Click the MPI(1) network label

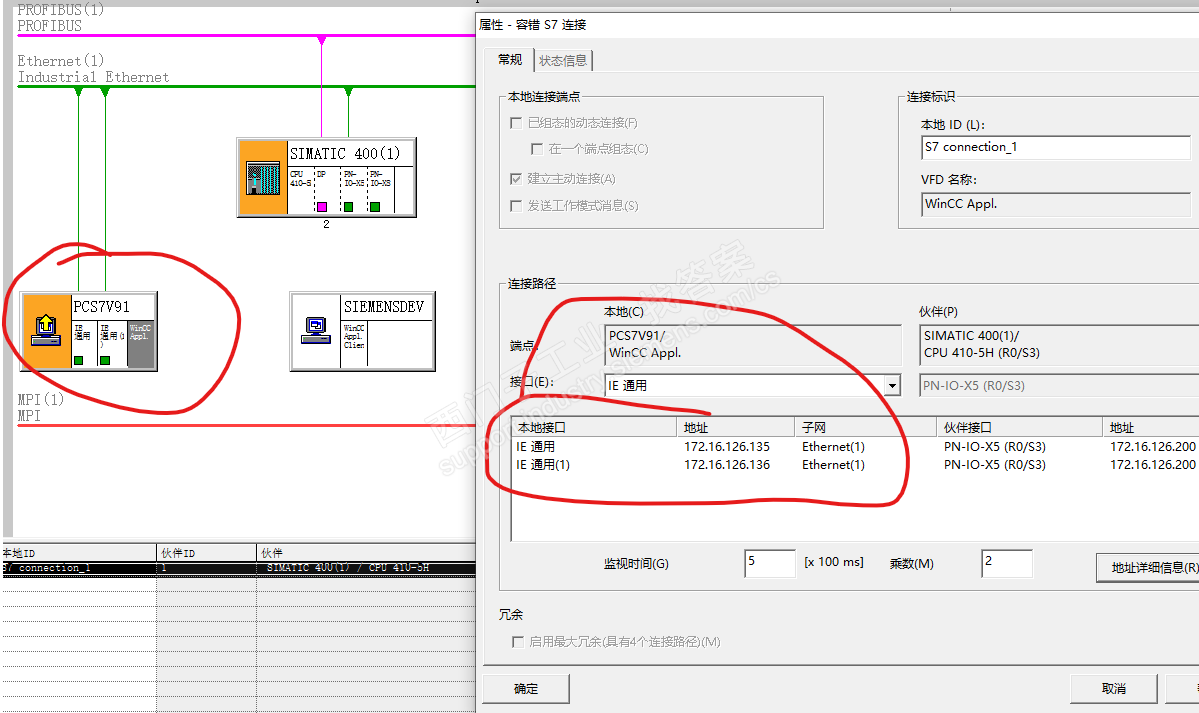41,399
